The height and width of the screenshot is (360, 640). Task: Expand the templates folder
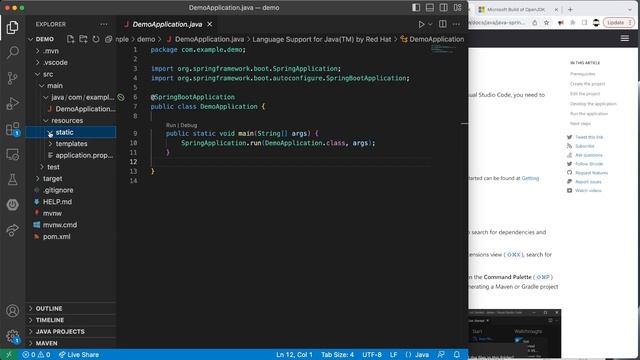pyautogui.click(x=71, y=144)
